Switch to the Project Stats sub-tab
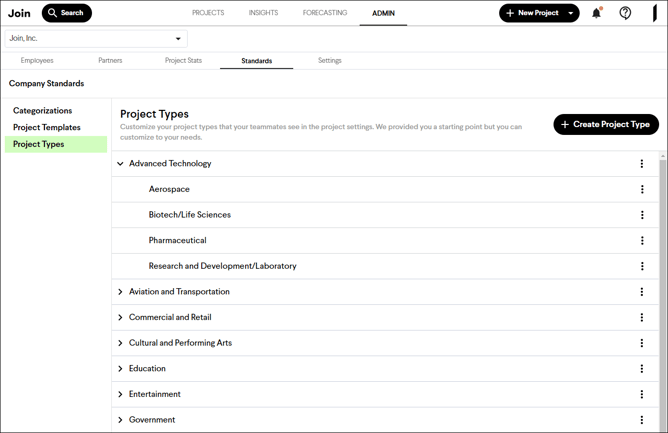The width and height of the screenshot is (668, 433). [184, 61]
